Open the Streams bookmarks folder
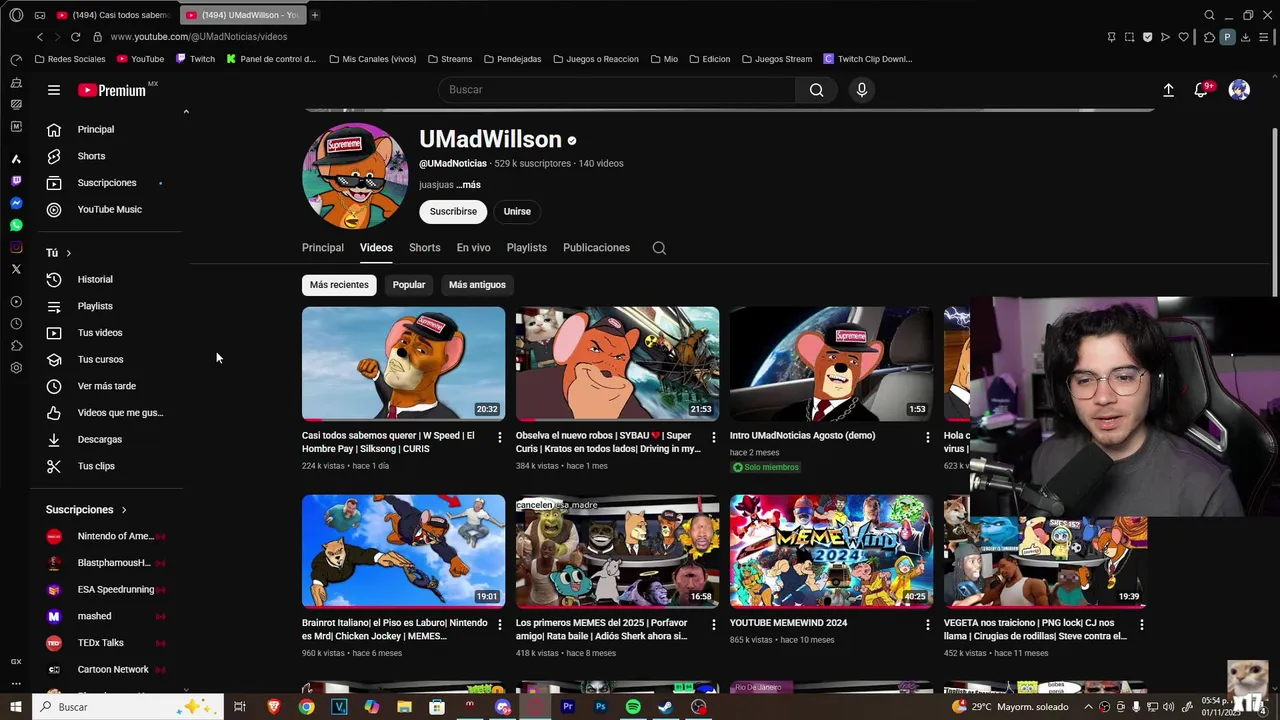 tap(450, 59)
